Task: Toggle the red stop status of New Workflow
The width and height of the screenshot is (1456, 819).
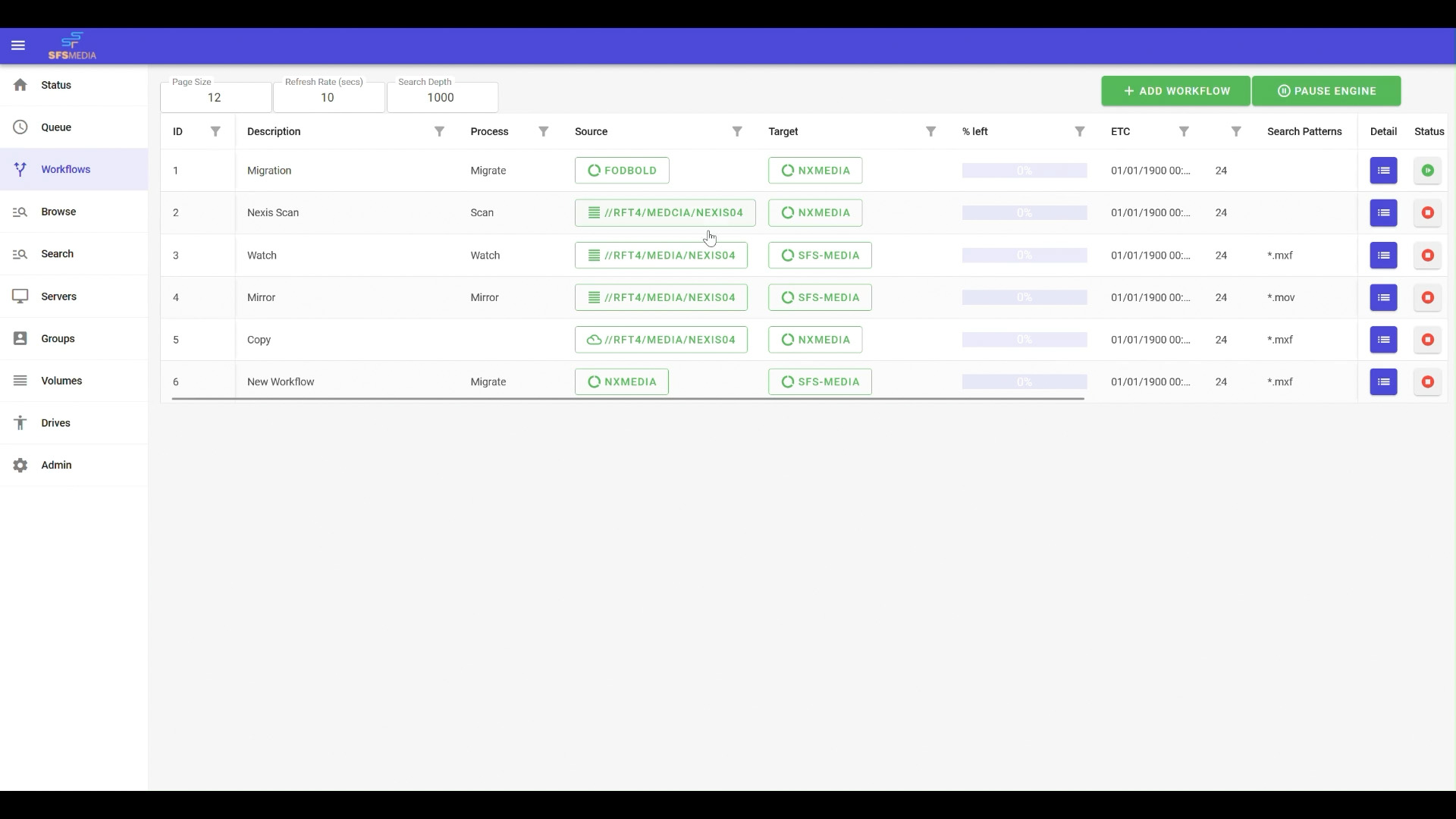Action: tap(1427, 382)
